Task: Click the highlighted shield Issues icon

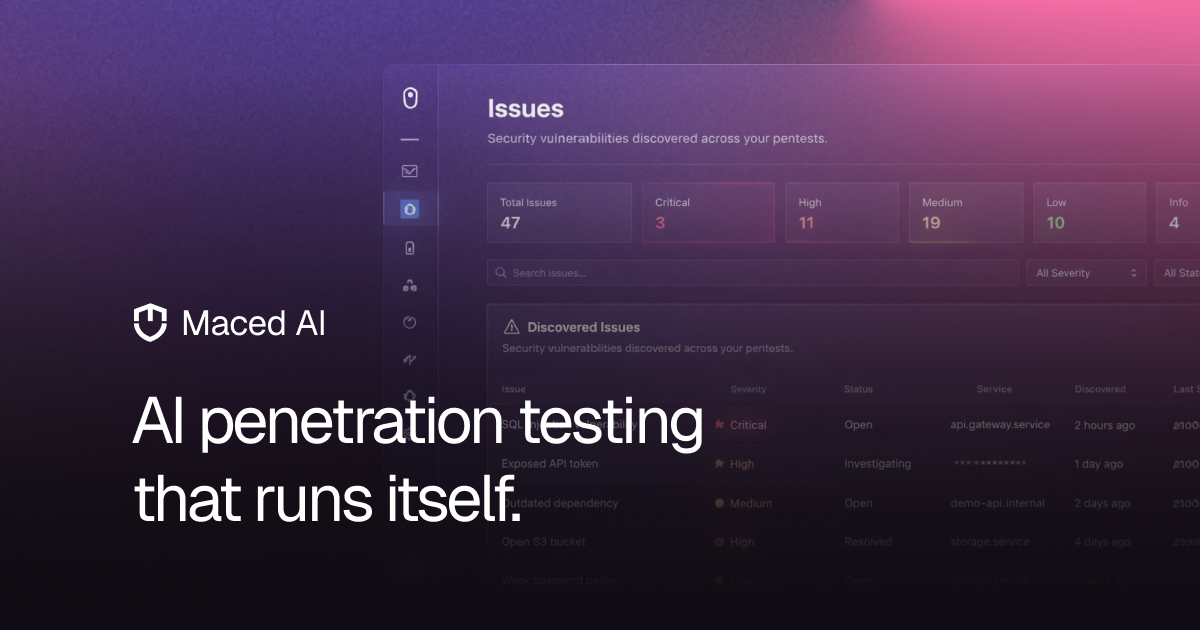Action: (410, 209)
